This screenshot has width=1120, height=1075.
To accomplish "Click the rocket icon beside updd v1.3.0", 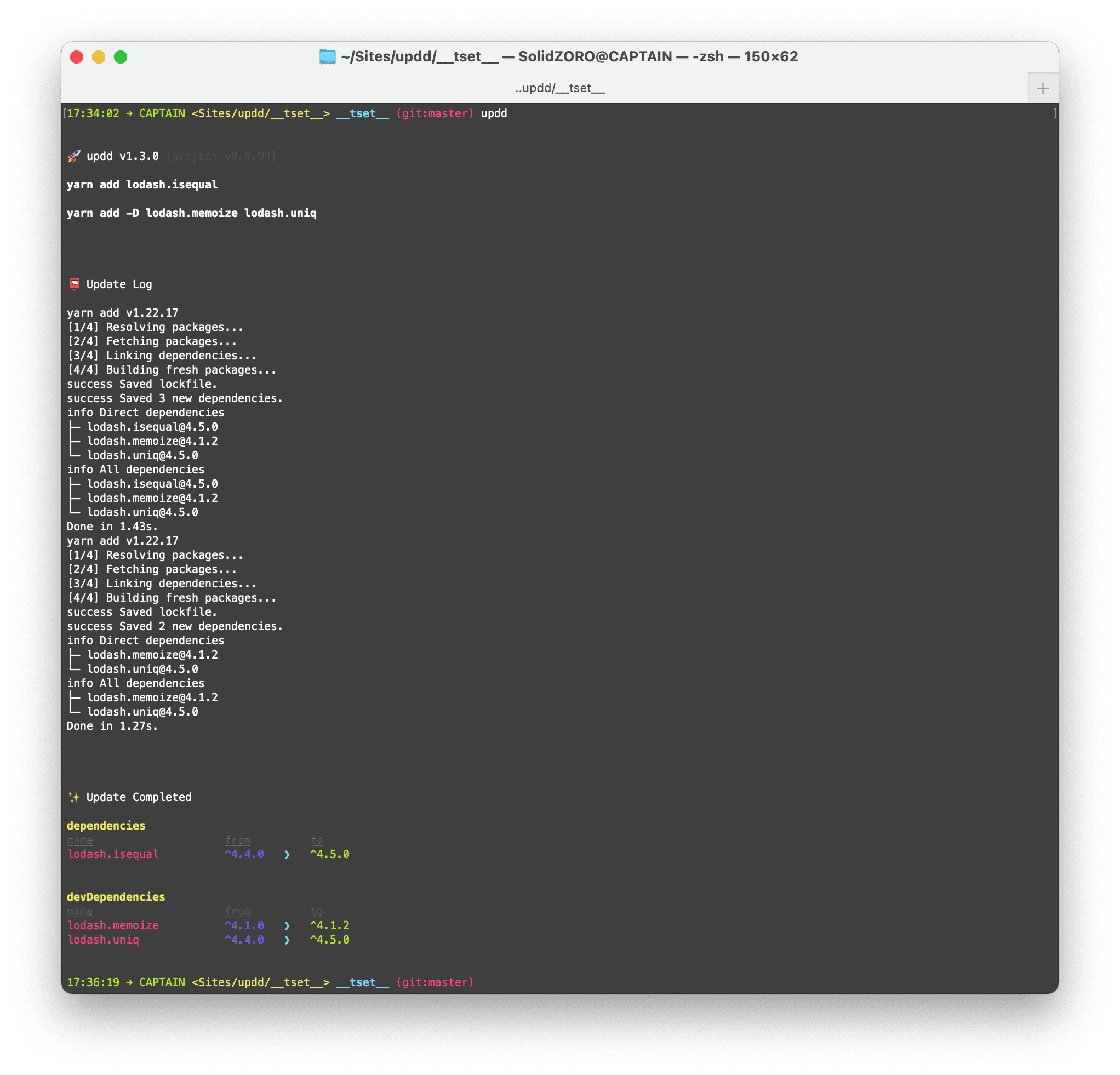I will click(x=74, y=156).
